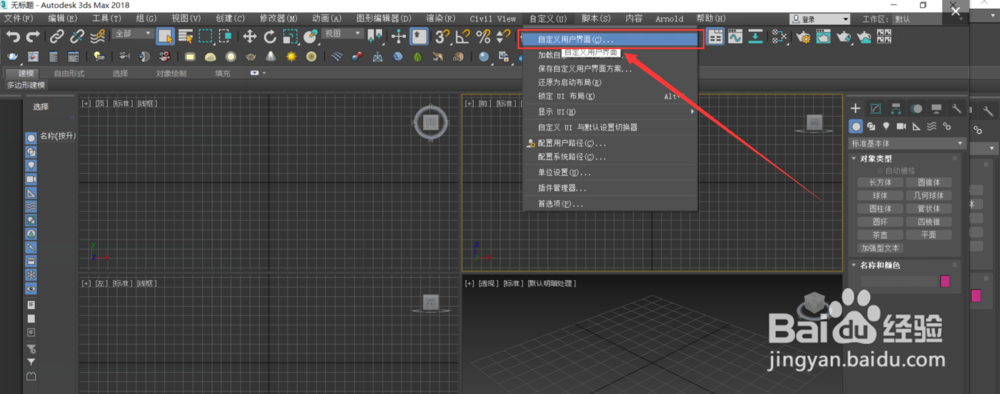The image size is (1000, 394).
Task: Toggle lights display in scene explorer
Action: pos(31,165)
